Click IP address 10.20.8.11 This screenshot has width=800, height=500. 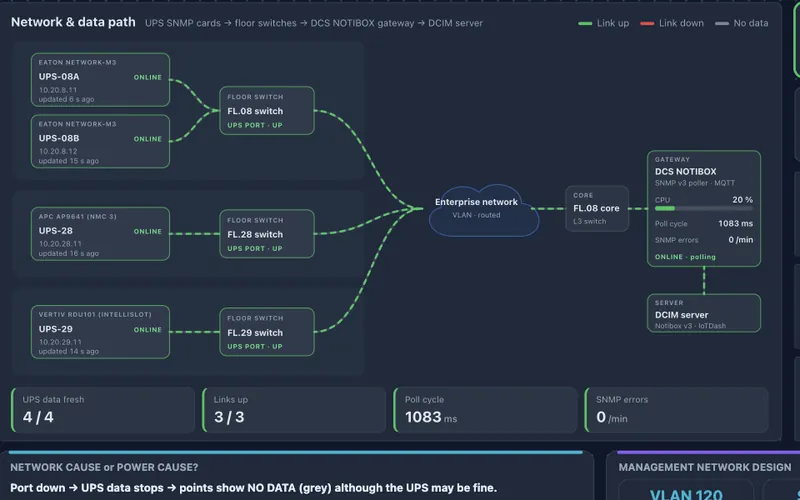[58, 90]
